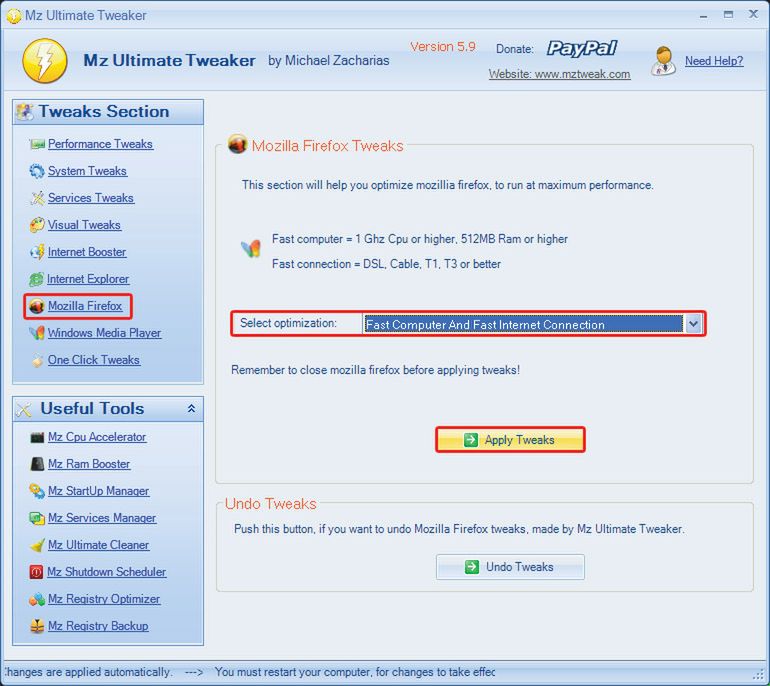Collapse the Useful Tools panel
The height and width of the screenshot is (686, 770).
click(191, 409)
